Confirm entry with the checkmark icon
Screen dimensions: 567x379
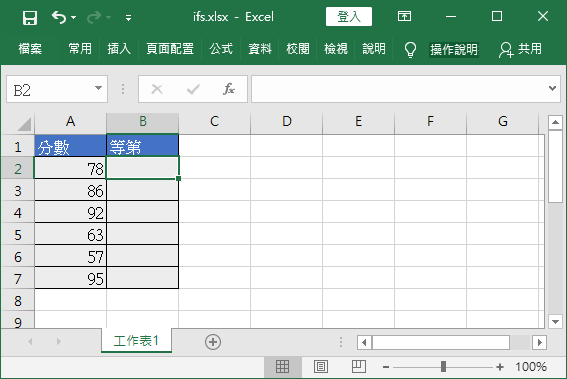pyautogui.click(x=193, y=89)
